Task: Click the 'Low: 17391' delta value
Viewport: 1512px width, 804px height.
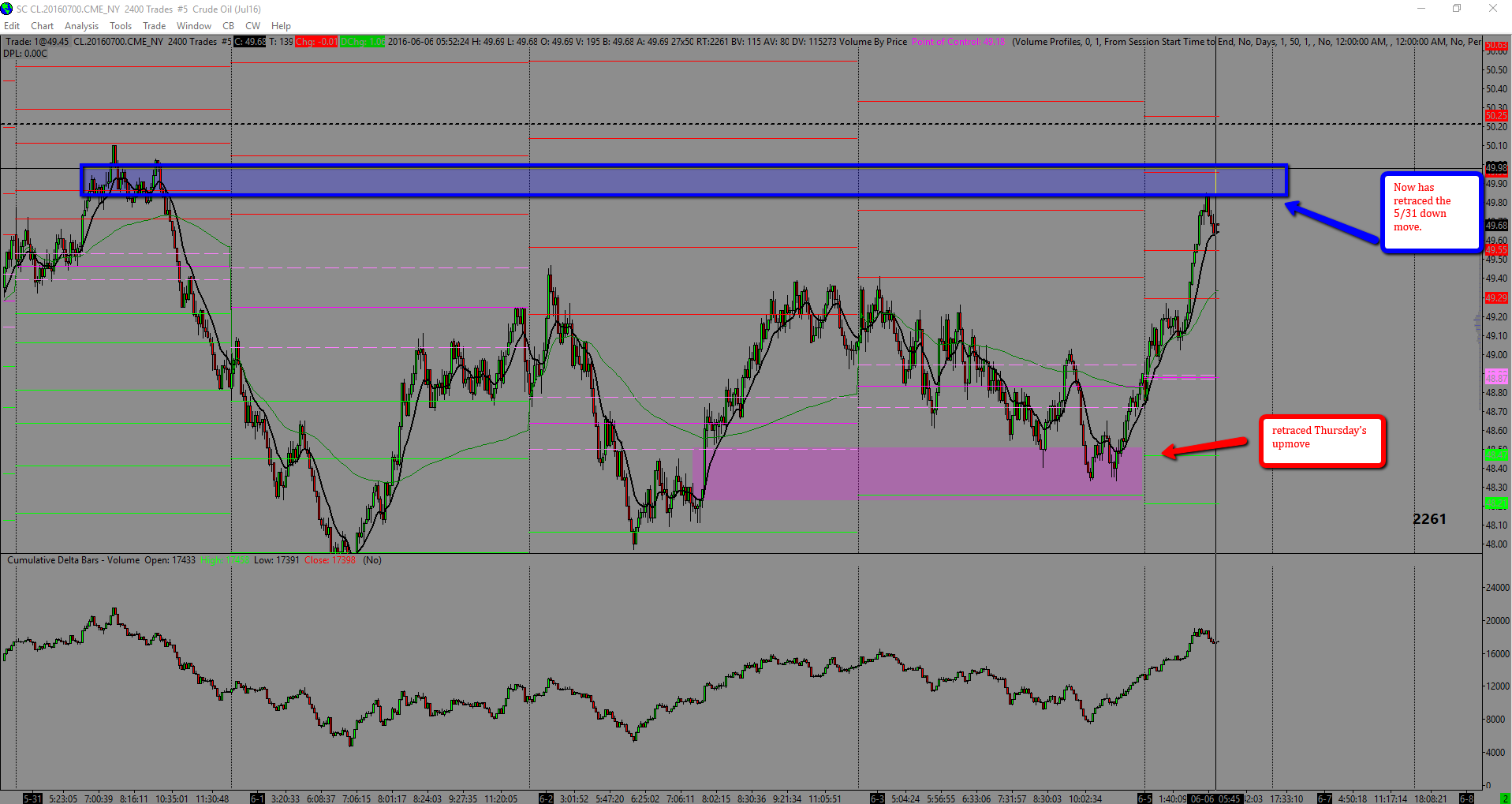Action: (277, 560)
